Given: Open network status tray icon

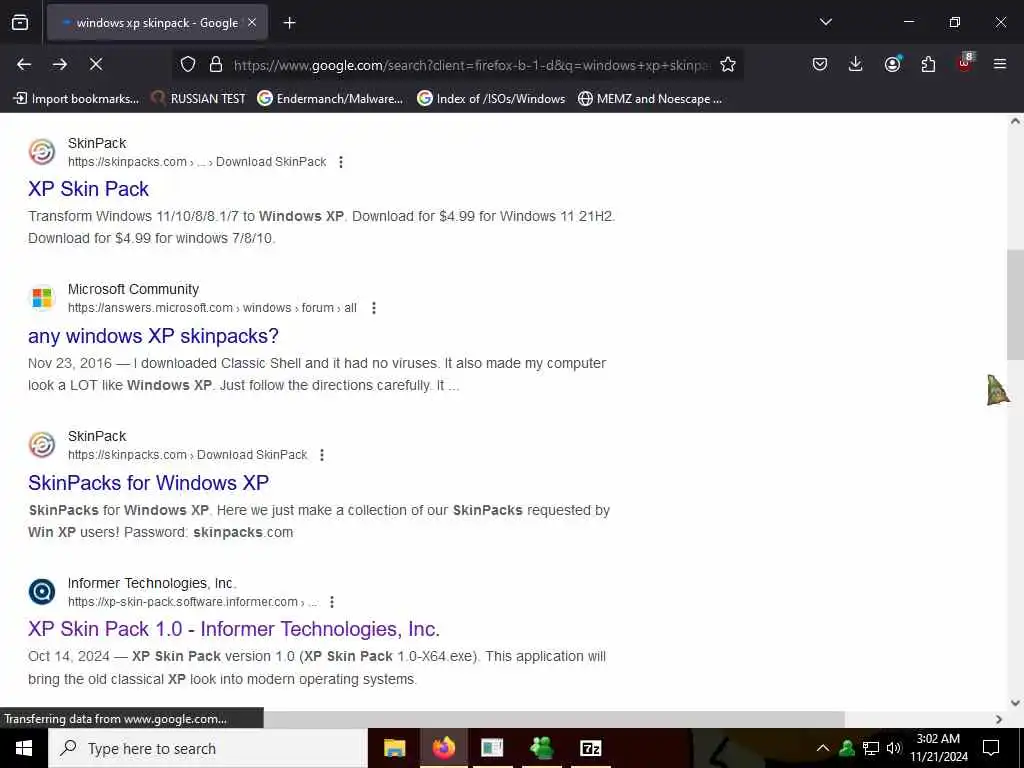Looking at the screenshot, I should tap(871, 748).
